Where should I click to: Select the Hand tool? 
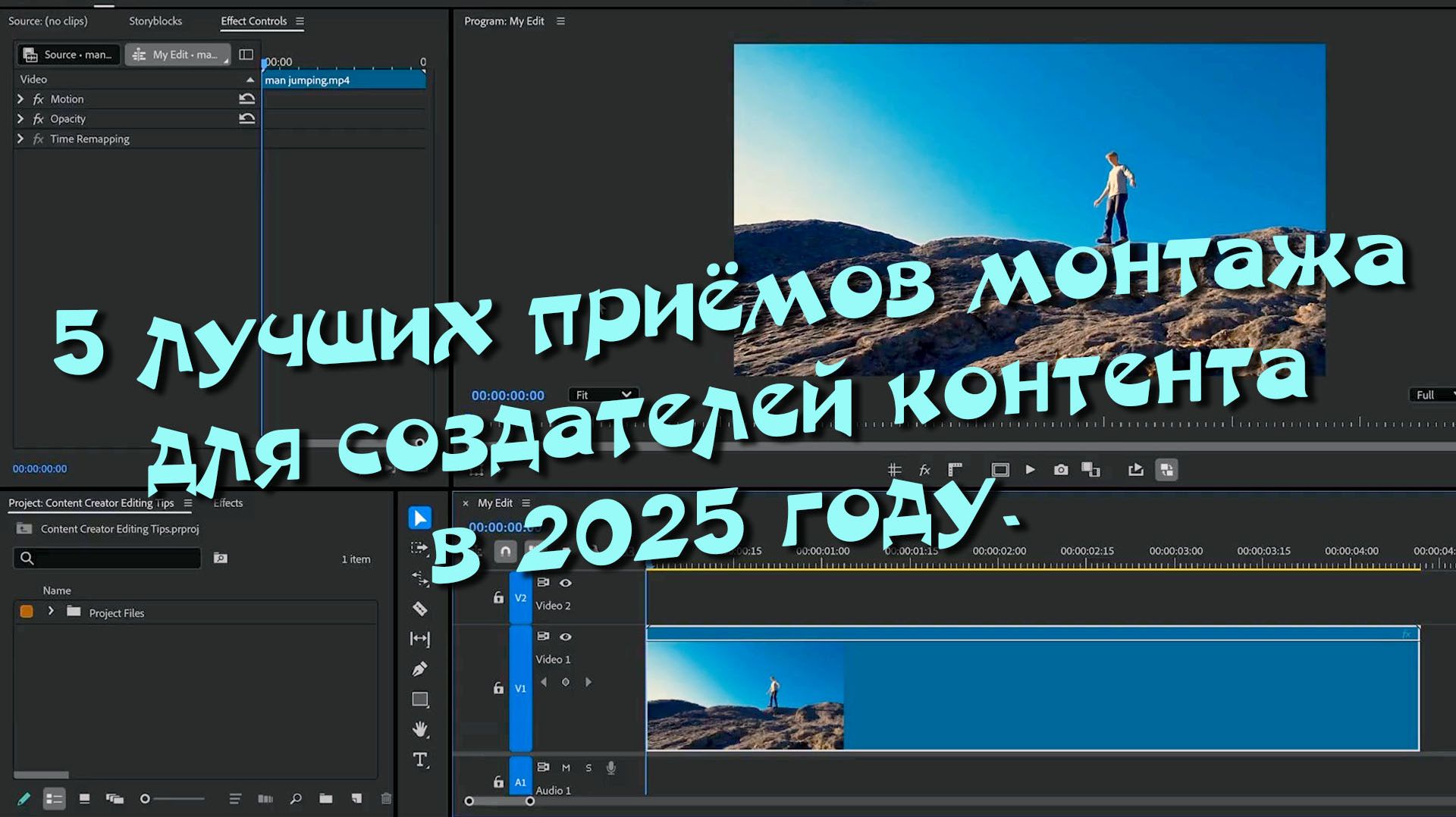pyautogui.click(x=419, y=729)
